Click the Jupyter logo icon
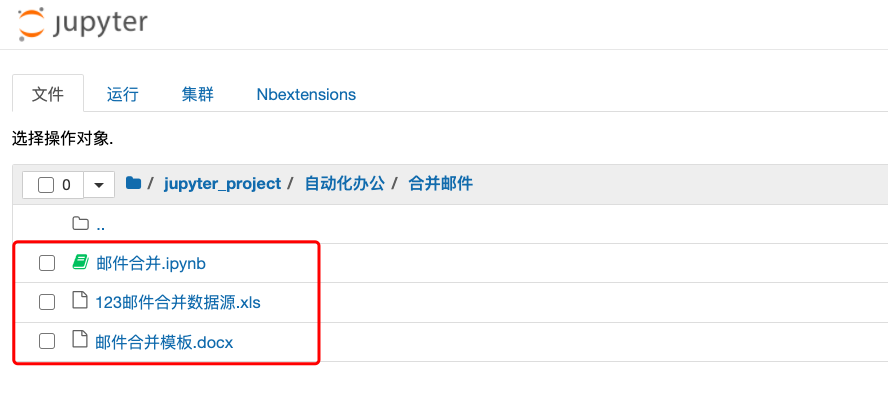Viewport: 888px width, 394px height. (x=31, y=24)
